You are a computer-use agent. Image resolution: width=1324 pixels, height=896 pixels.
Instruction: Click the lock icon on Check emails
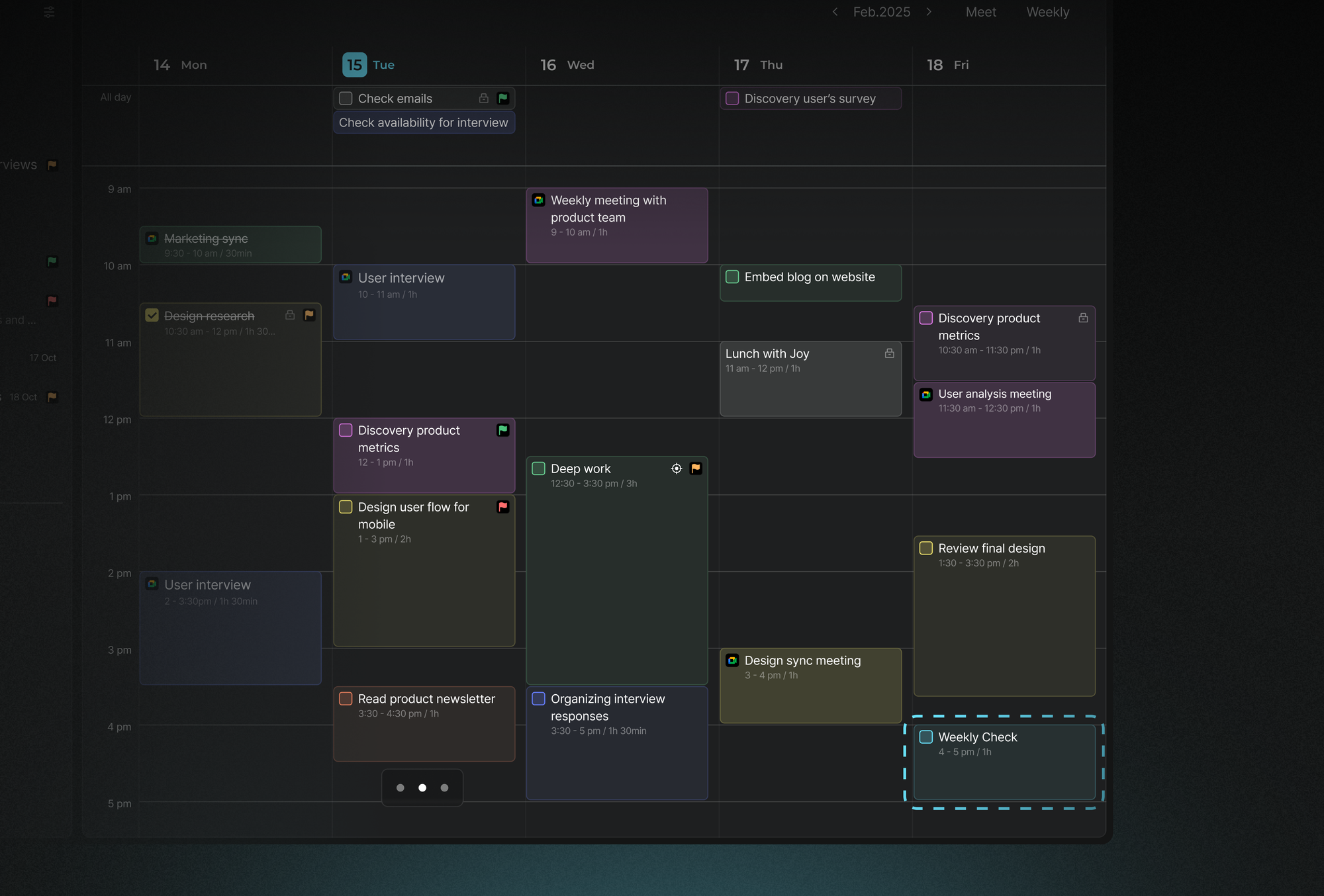pos(484,98)
